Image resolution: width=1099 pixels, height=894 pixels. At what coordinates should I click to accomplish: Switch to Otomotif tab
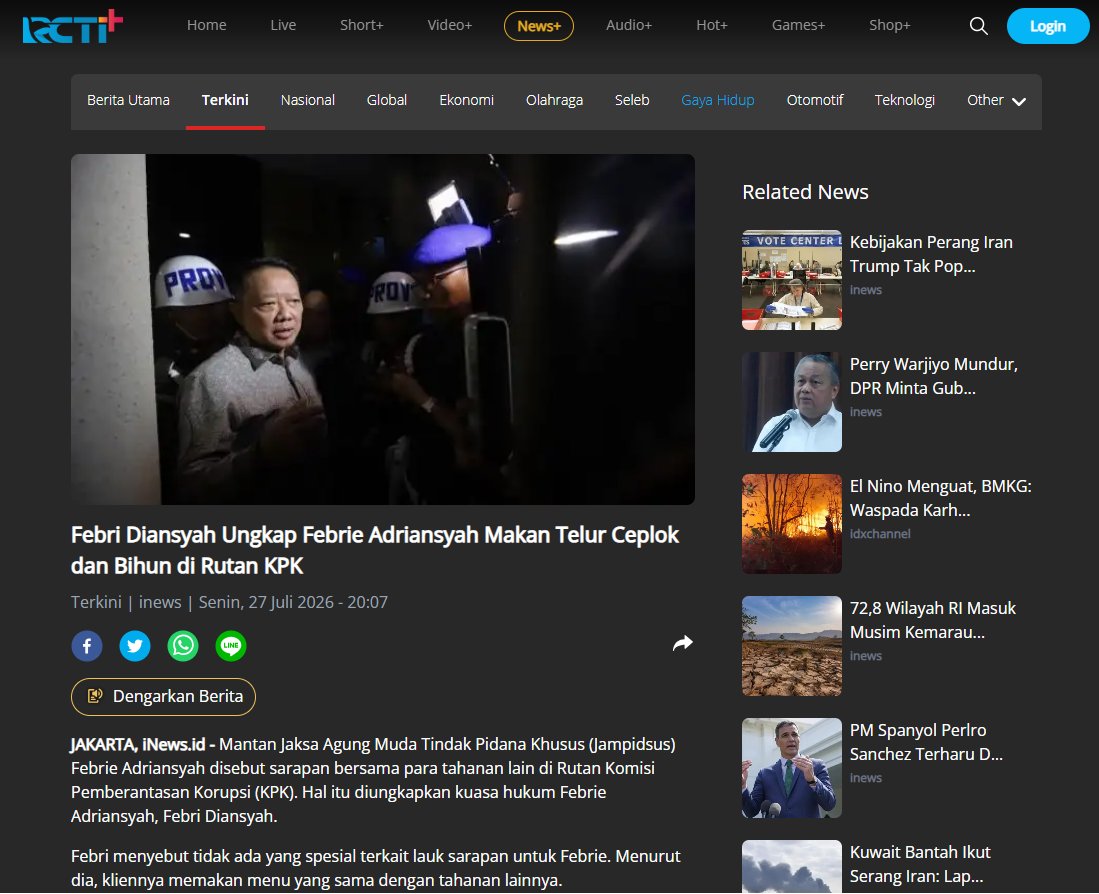point(814,100)
